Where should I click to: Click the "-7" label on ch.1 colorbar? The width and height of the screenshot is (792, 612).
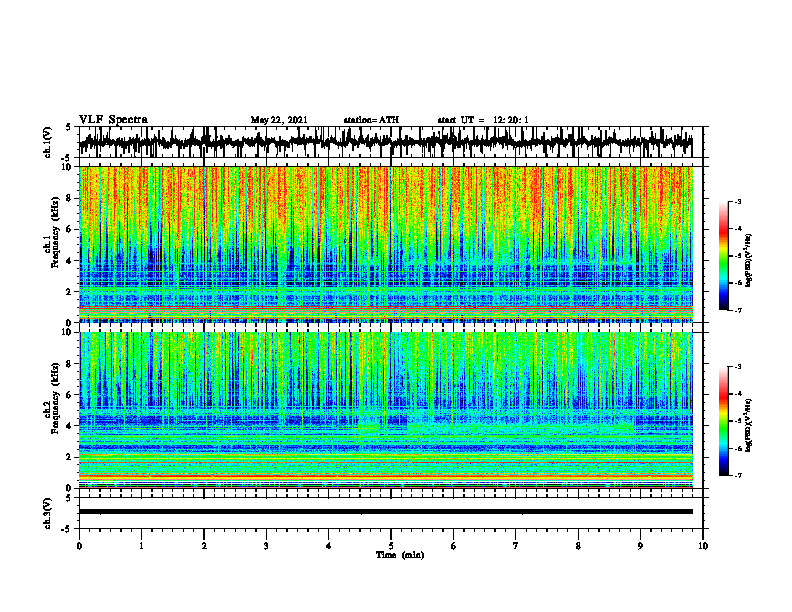tap(738, 310)
